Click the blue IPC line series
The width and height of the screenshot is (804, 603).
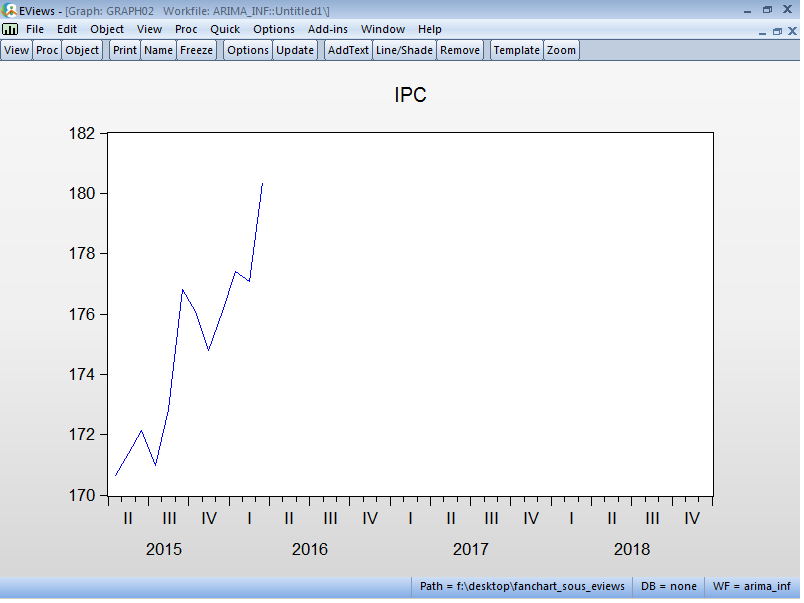pos(175,349)
